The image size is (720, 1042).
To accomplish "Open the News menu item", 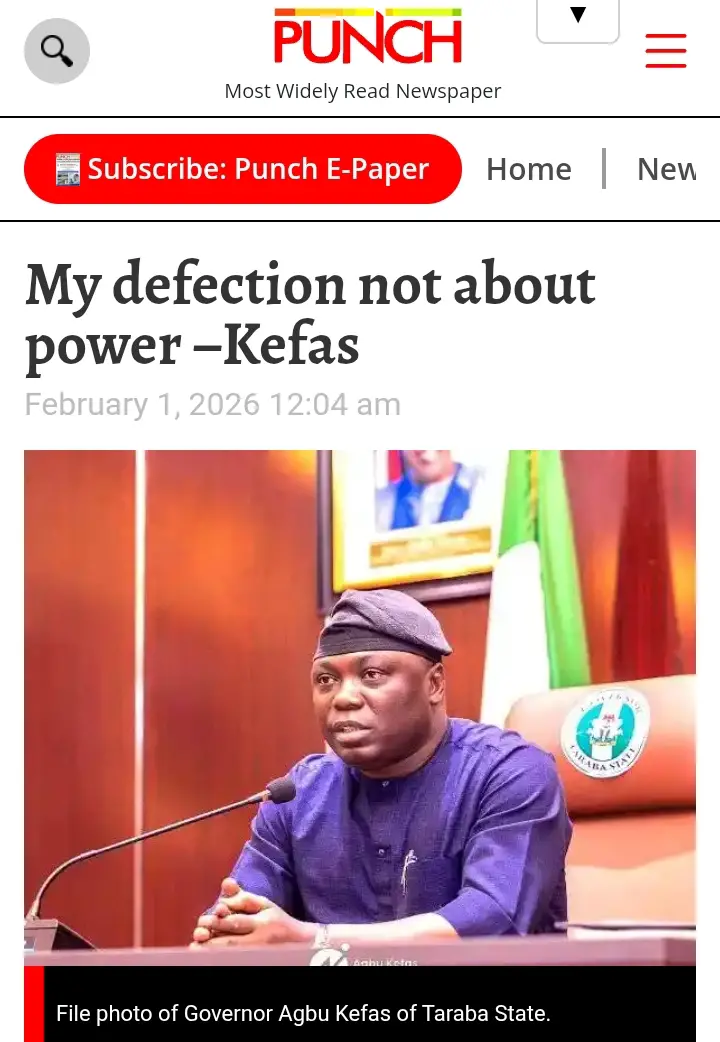I will [x=666, y=169].
